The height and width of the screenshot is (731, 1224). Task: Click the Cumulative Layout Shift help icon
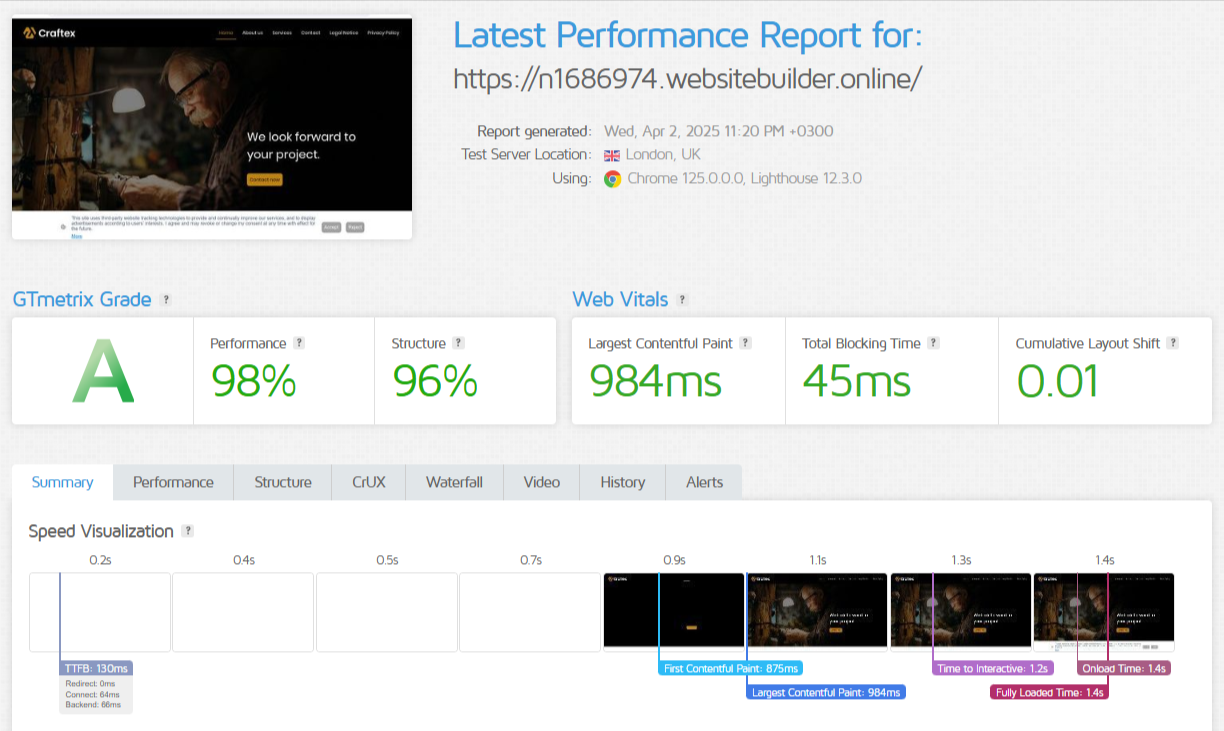point(1173,343)
